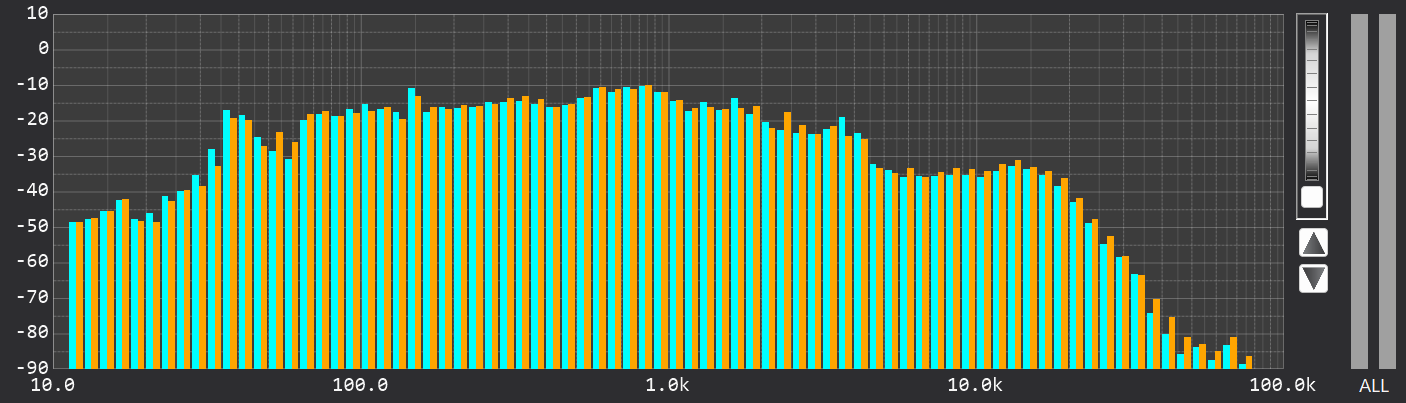
Task: Click the 10.0 frequency label at axis start
Action: click(55, 386)
